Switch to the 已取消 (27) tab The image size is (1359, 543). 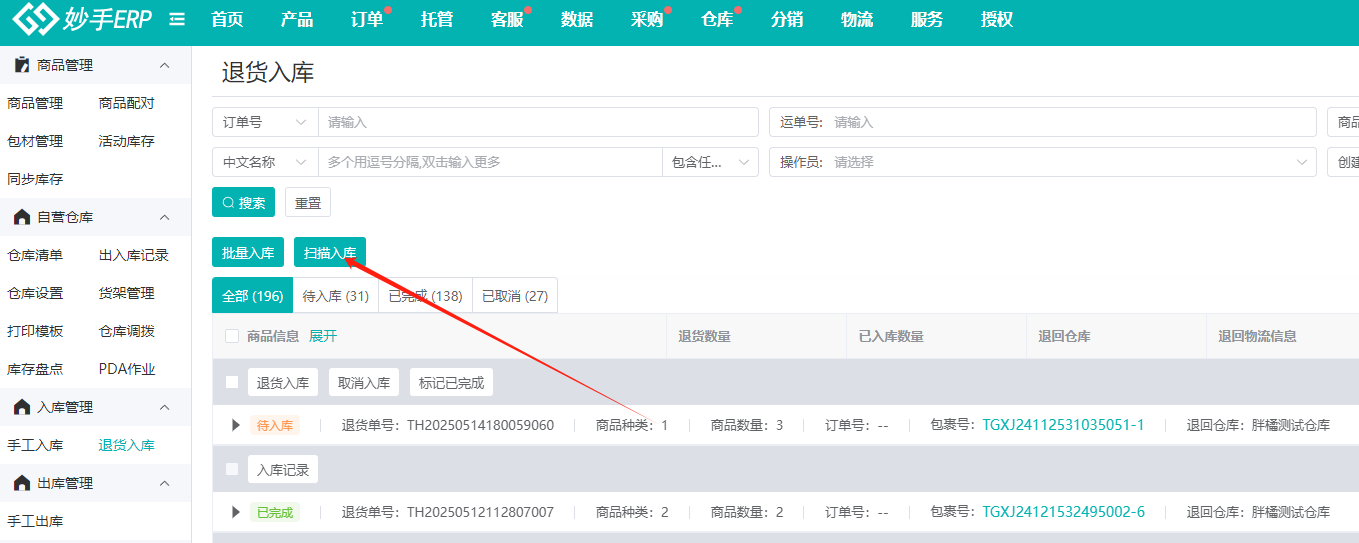coord(515,296)
